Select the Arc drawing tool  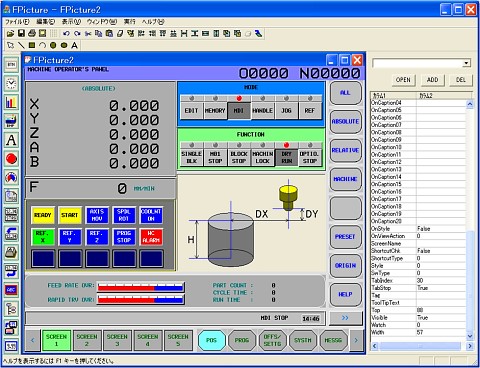[42, 45]
